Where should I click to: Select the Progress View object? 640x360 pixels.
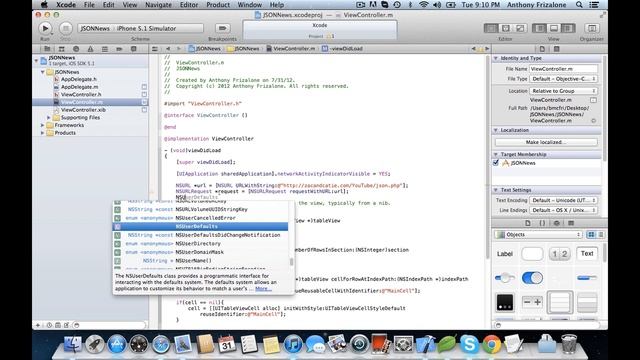pyautogui.click(x=587, y=278)
